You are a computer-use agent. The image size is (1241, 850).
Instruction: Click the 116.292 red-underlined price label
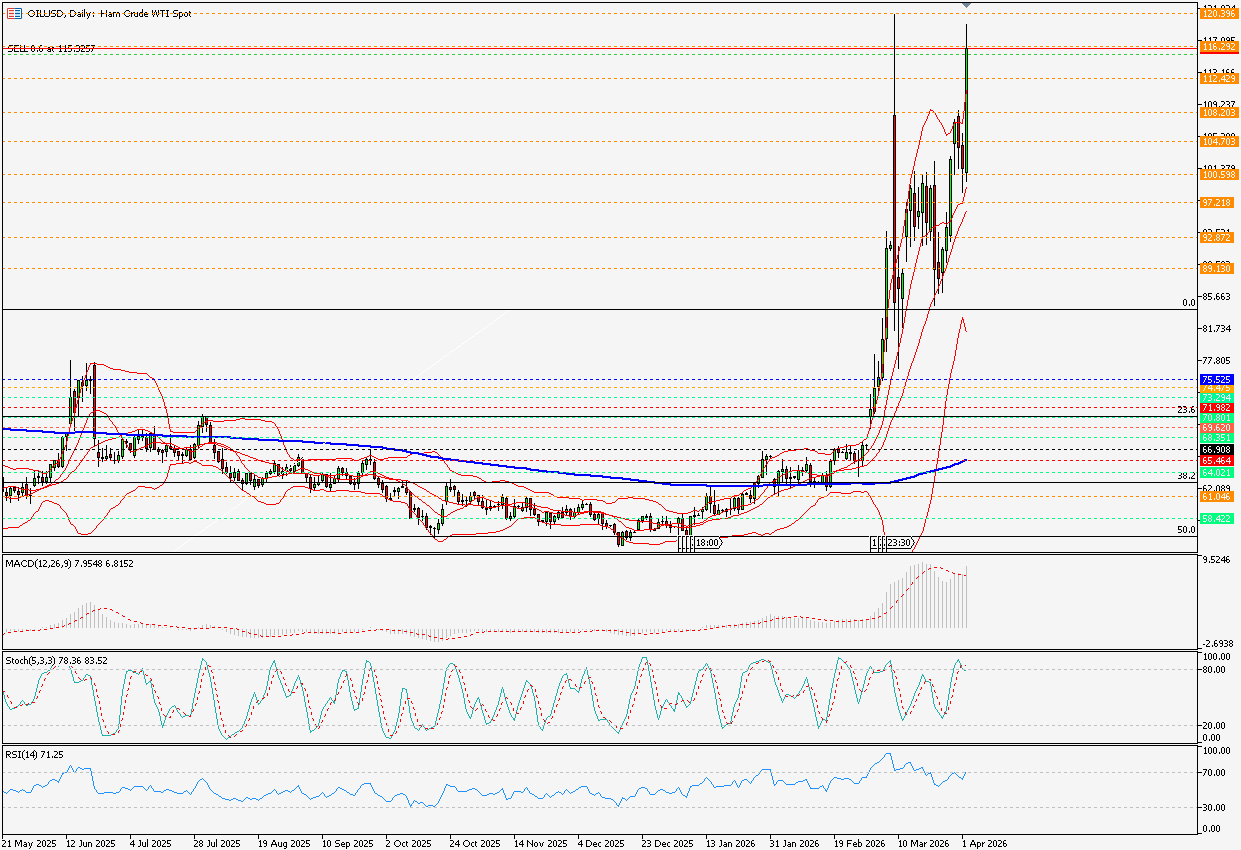1219,47
